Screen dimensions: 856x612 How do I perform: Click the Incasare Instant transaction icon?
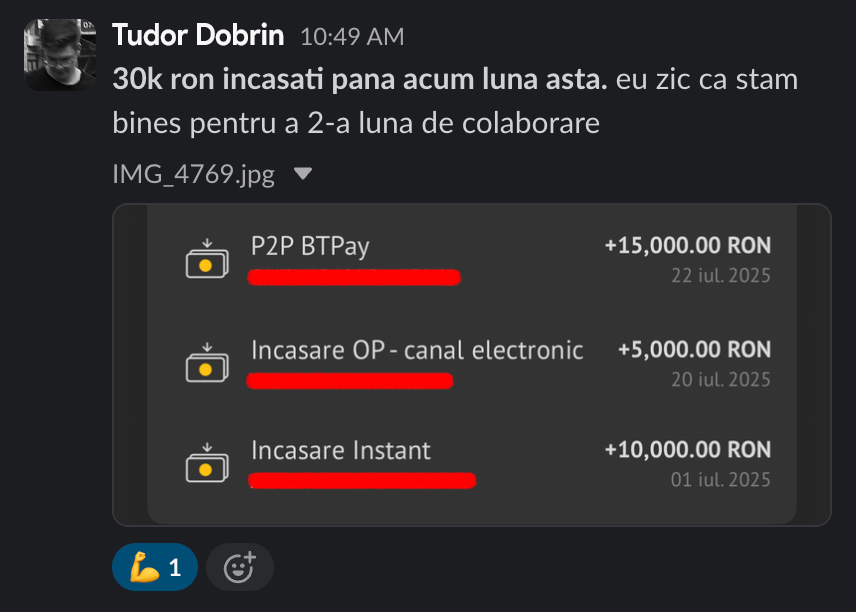point(207,463)
